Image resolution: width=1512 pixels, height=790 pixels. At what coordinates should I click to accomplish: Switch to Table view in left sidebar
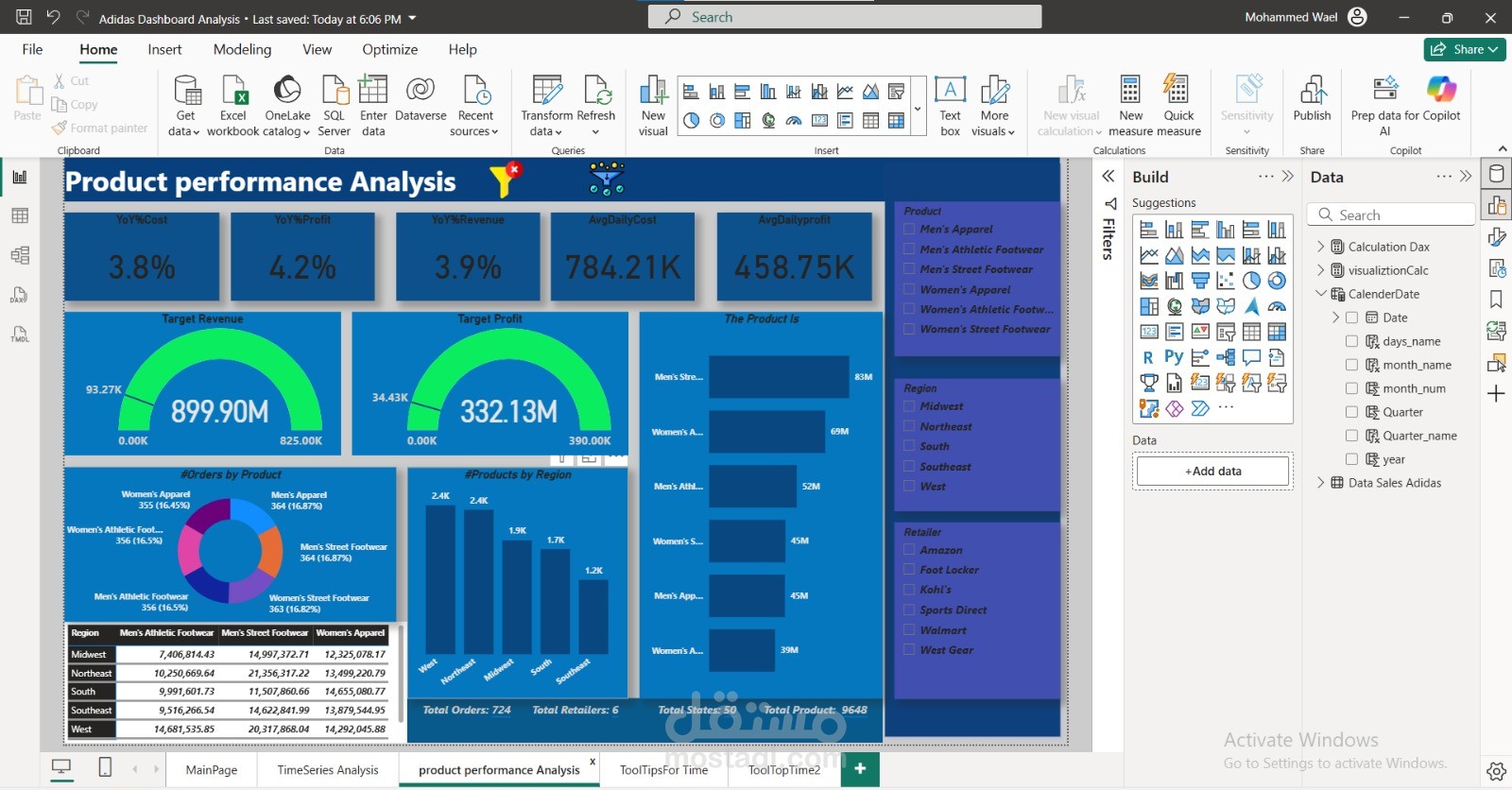click(20, 216)
